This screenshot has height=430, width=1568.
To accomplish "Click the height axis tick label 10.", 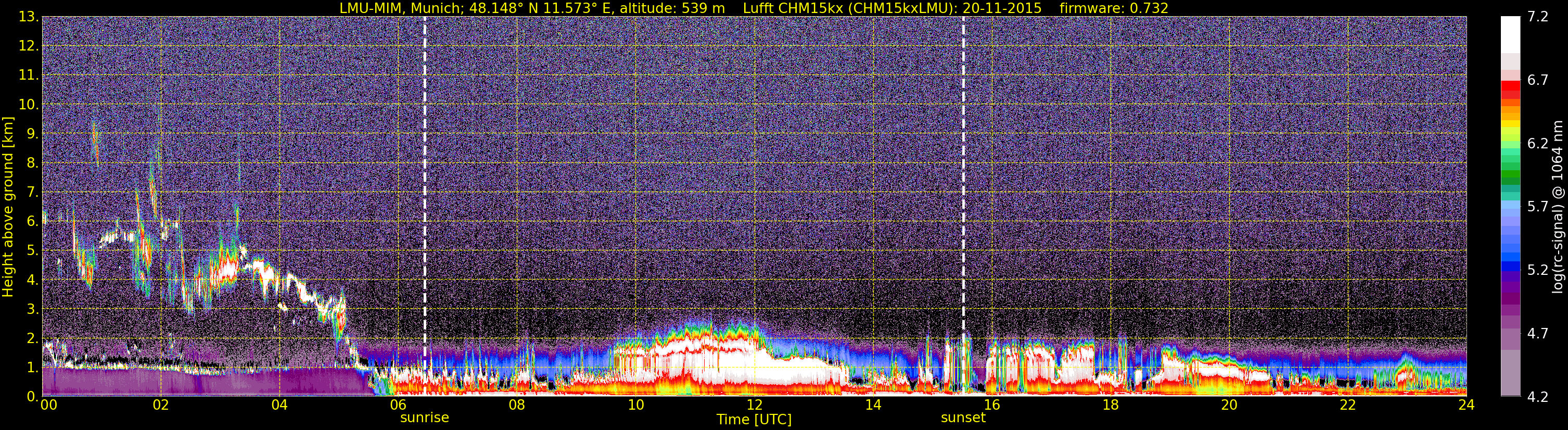I will (29, 104).
